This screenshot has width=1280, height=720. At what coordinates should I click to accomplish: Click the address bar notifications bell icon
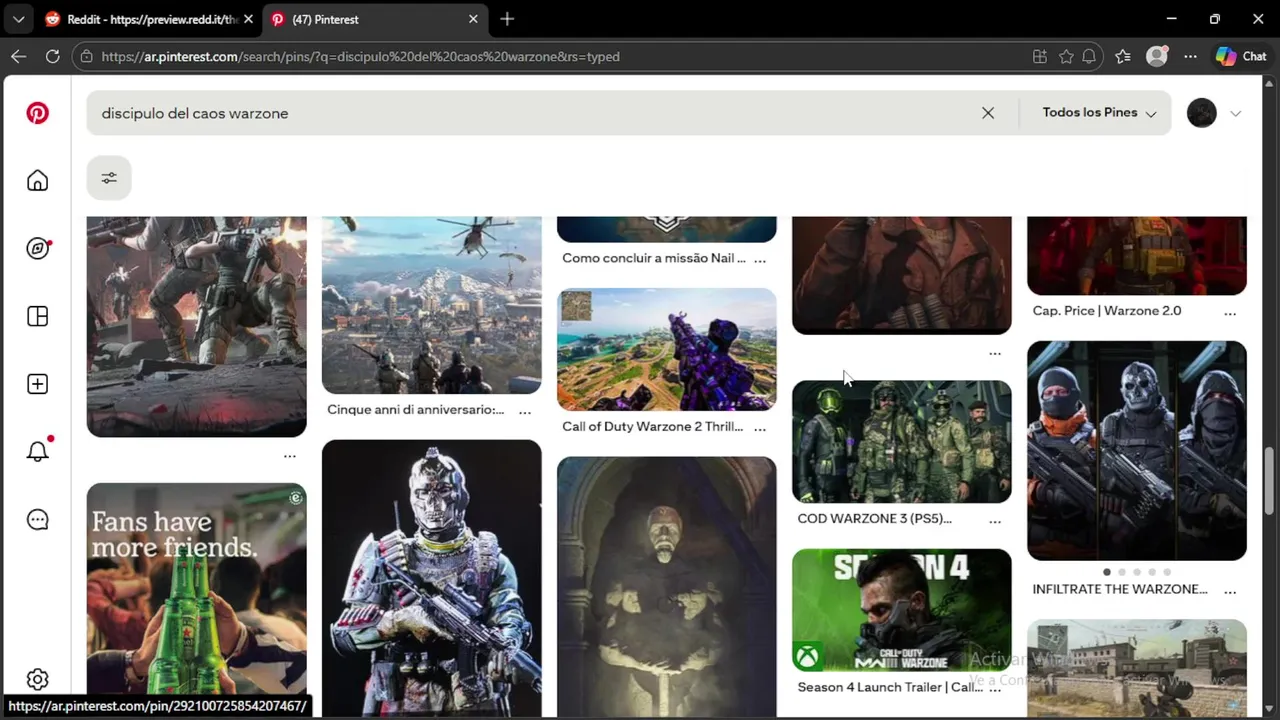[1089, 57]
